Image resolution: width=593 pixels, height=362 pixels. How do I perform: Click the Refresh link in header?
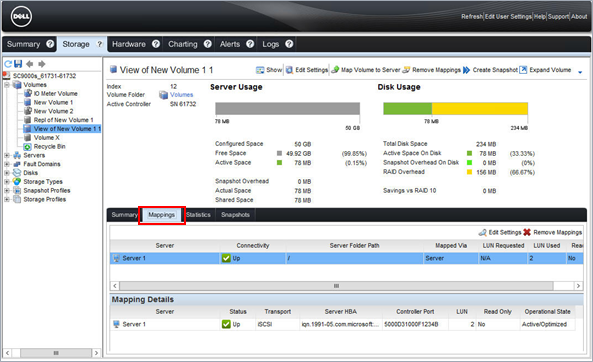pos(472,17)
